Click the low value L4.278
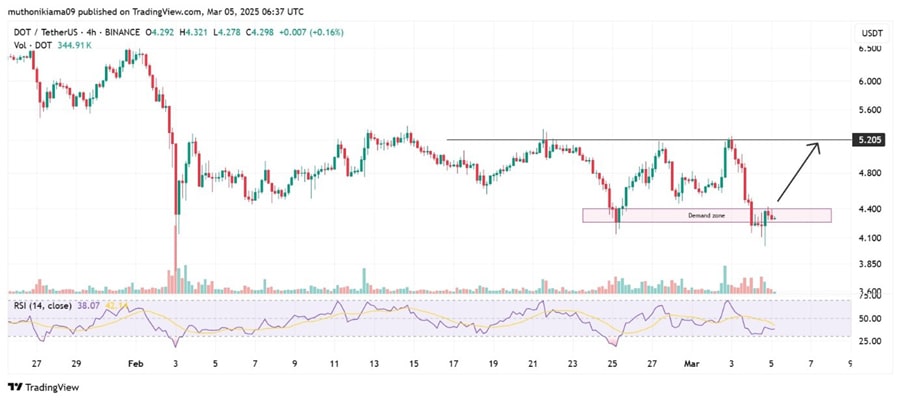This screenshot has height=400, width=900. [x=227, y=33]
